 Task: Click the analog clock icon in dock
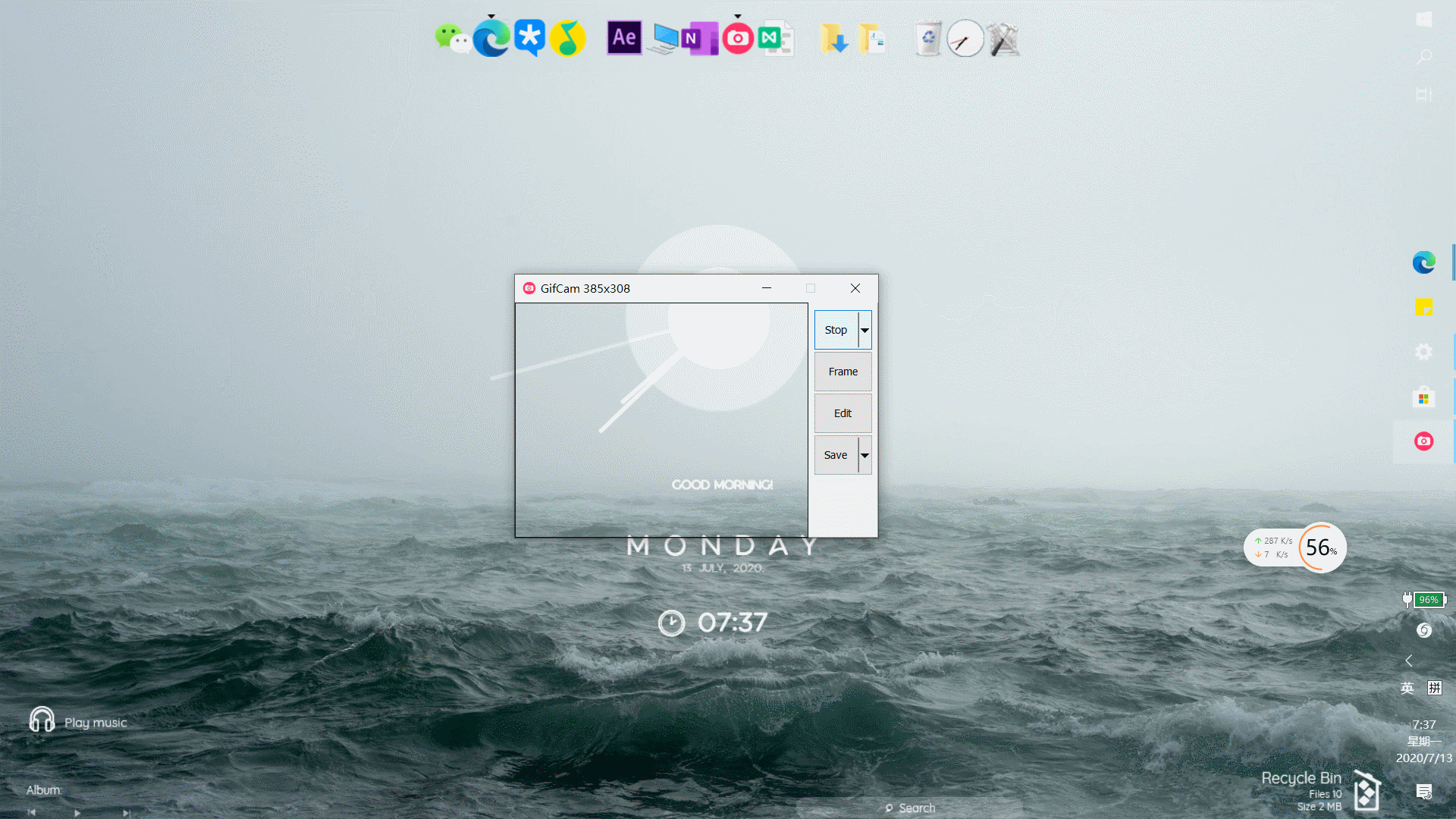[965, 38]
